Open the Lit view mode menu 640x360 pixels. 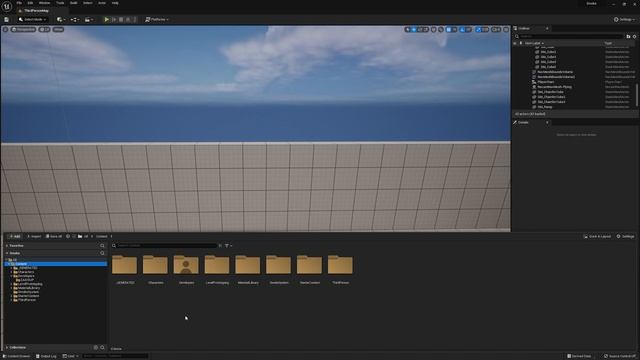click(44, 29)
